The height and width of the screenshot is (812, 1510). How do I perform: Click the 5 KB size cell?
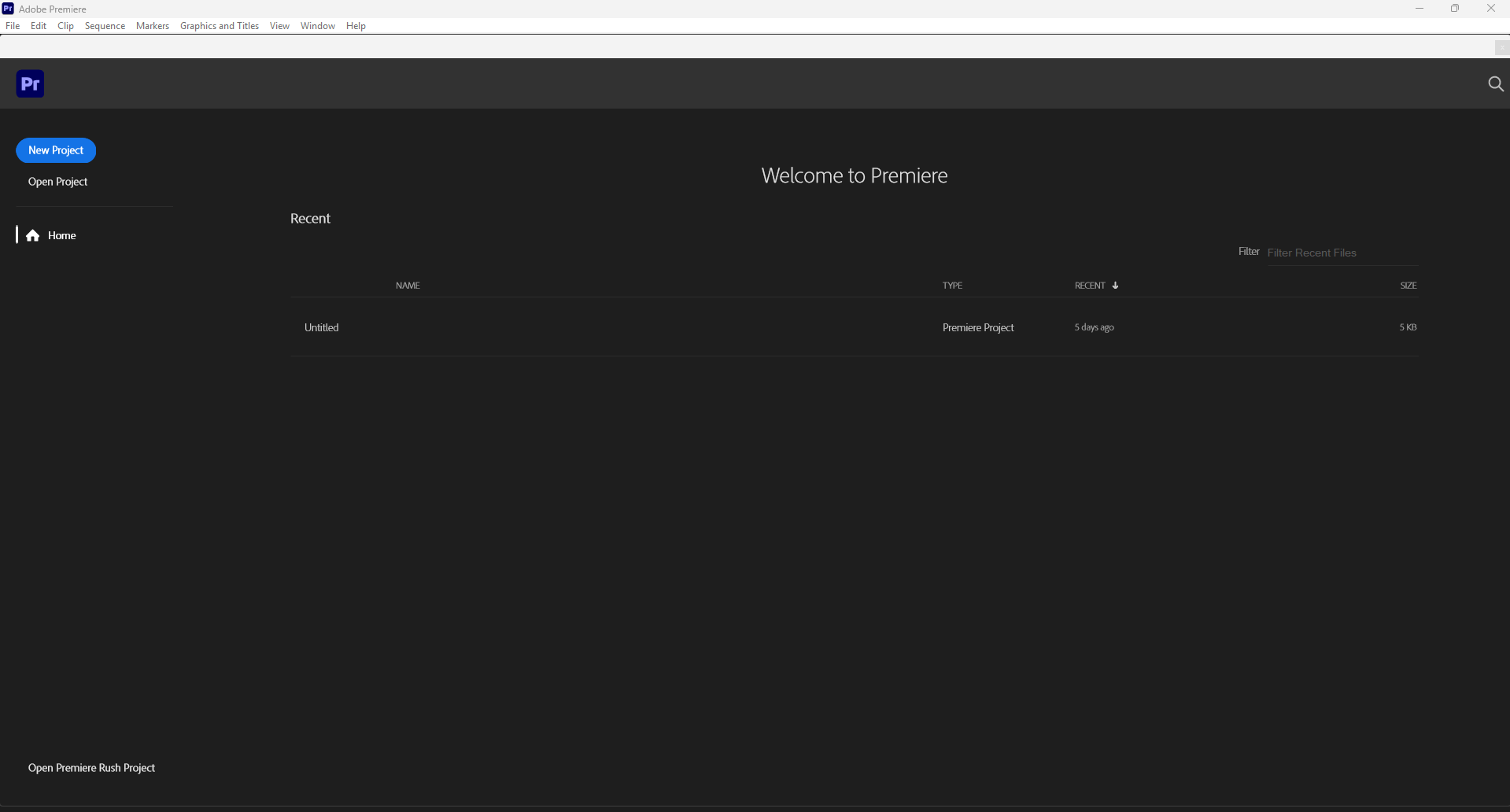(x=1408, y=327)
